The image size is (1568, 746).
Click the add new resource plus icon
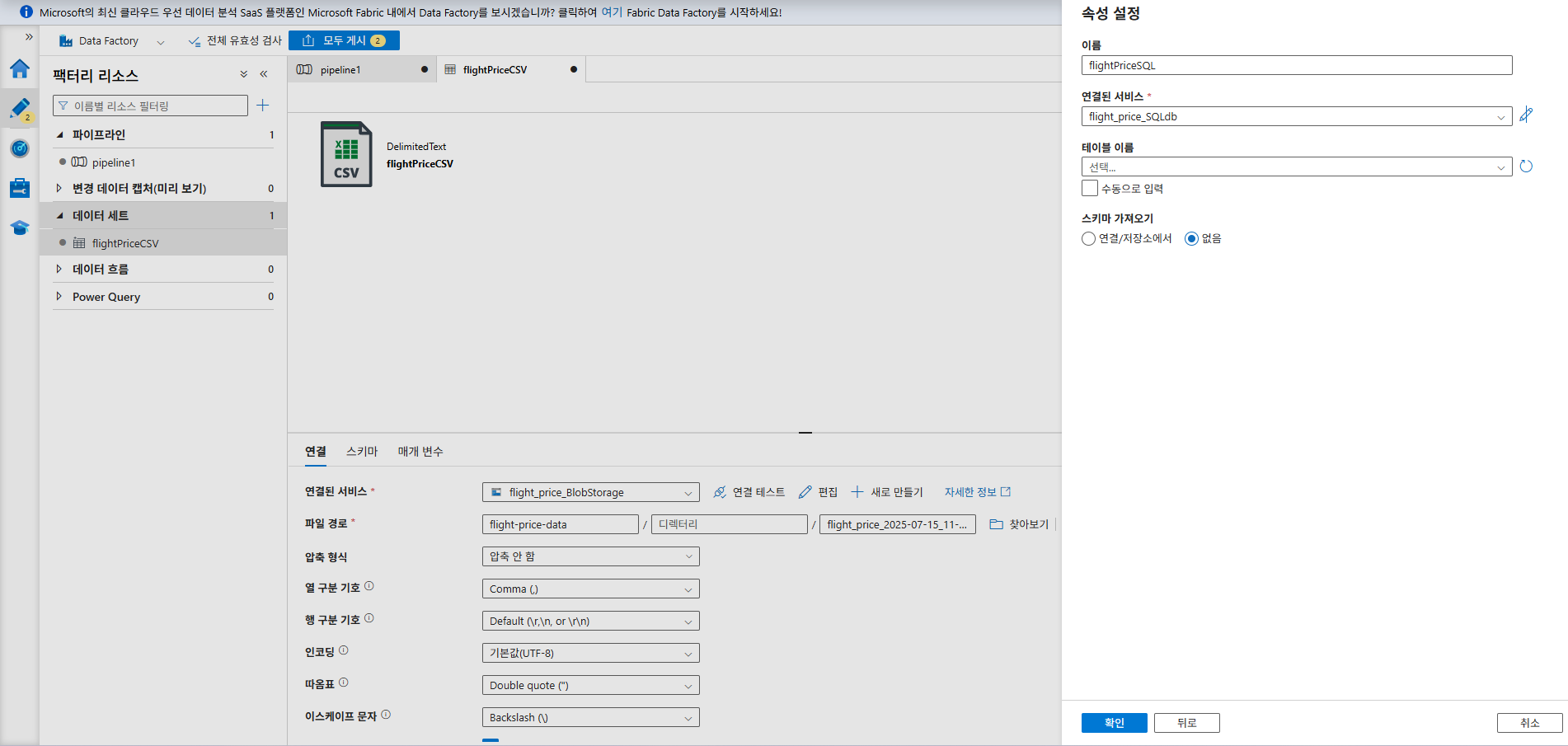pyautogui.click(x=263, y=106)
